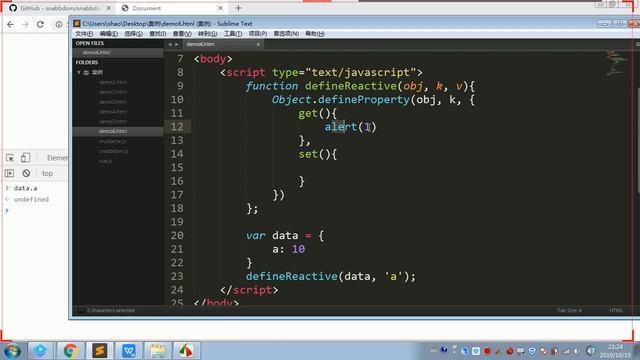Change the HTML syntax in the status bar

click(x=616, y=311)
